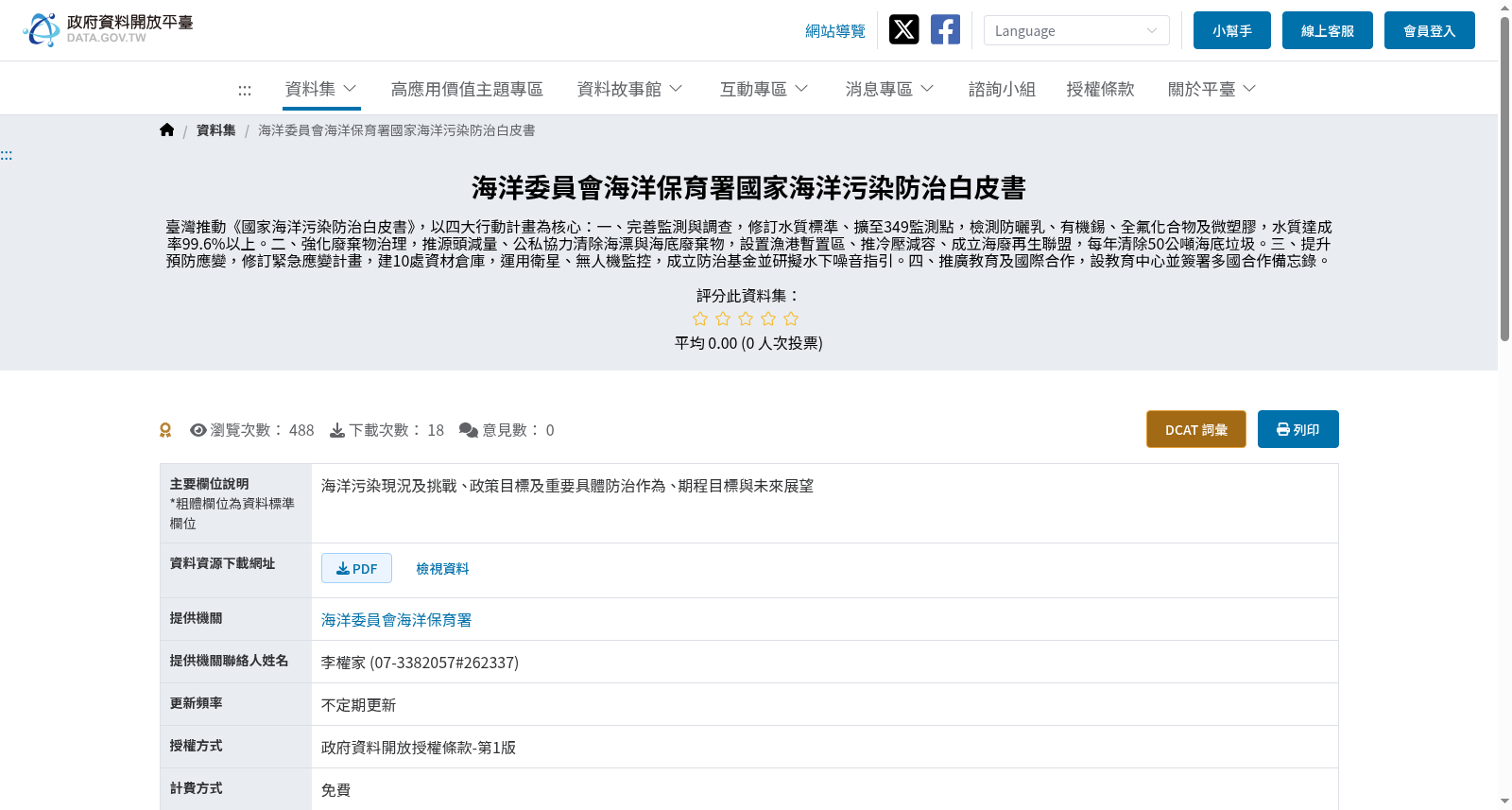The height and width of the screenshot is (810, 1512).
Task: Click the 列印 print button
Action: point(1298,429)
